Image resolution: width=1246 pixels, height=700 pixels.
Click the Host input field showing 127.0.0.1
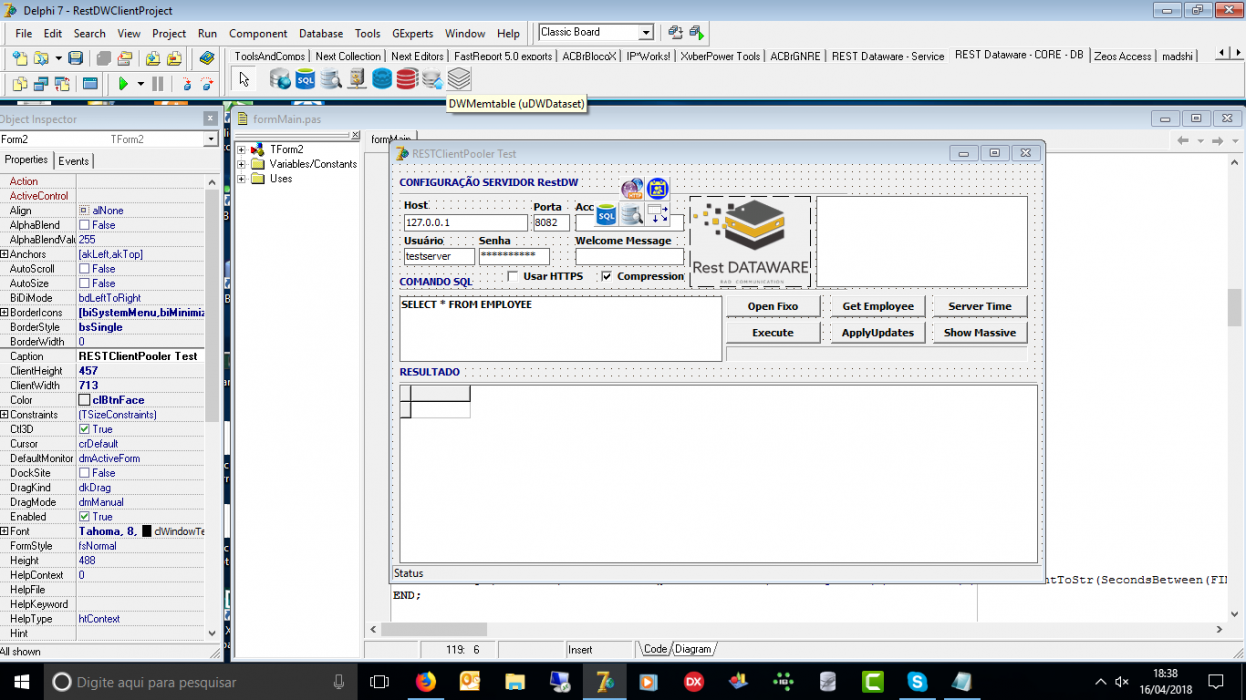[465, 221]
